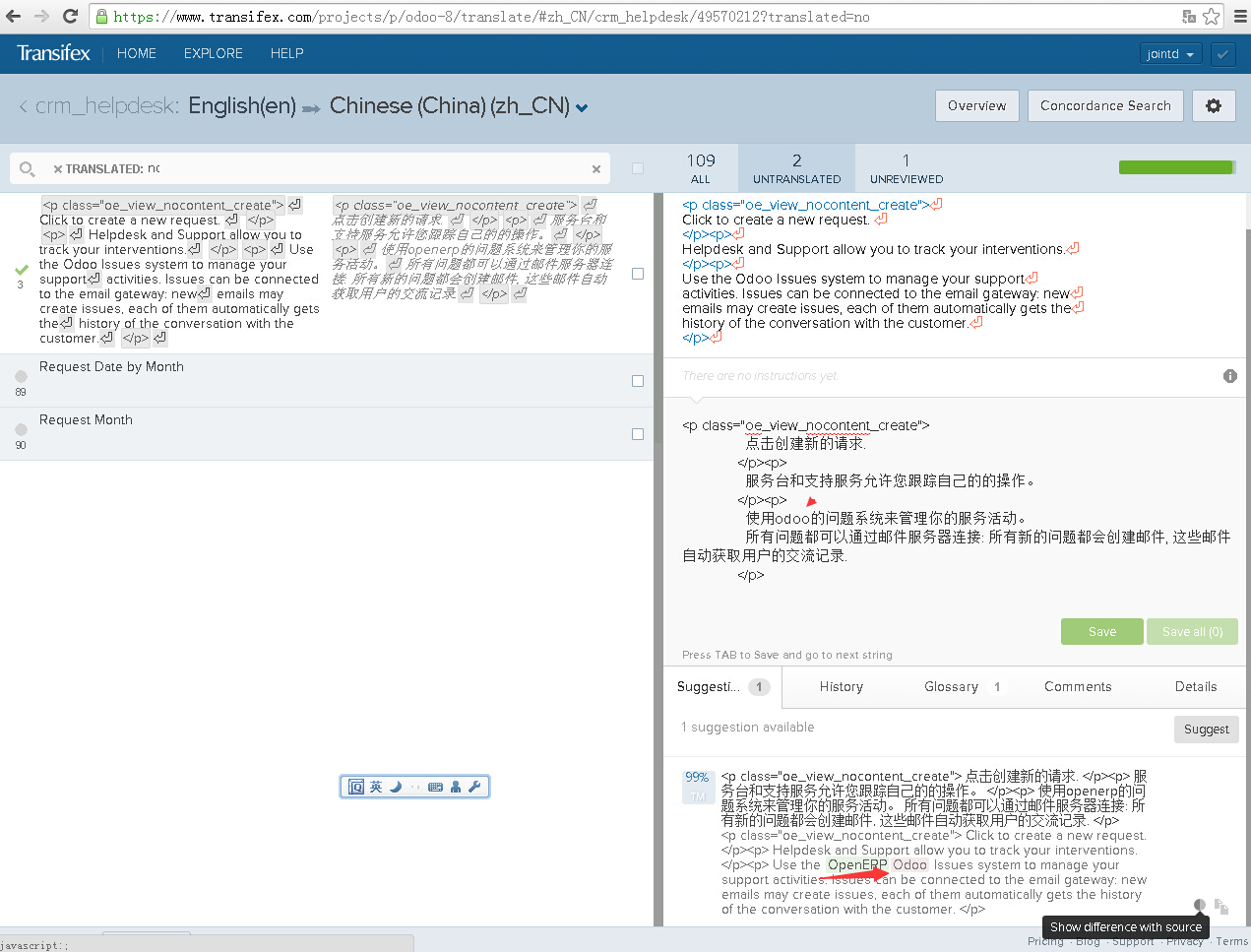Open the Glossary tab

pyautogui.click(x=951, y=687)
